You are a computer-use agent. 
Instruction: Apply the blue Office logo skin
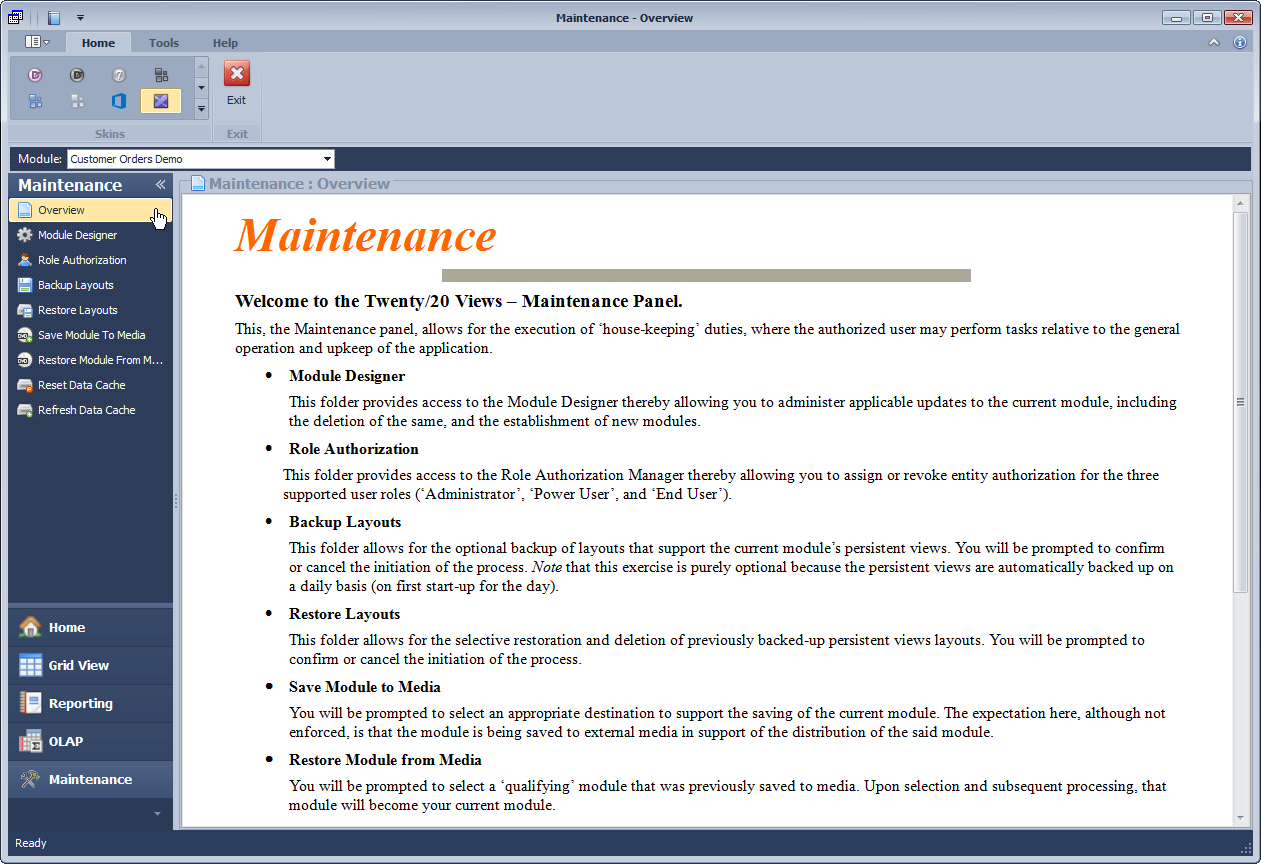click(119, 101)
